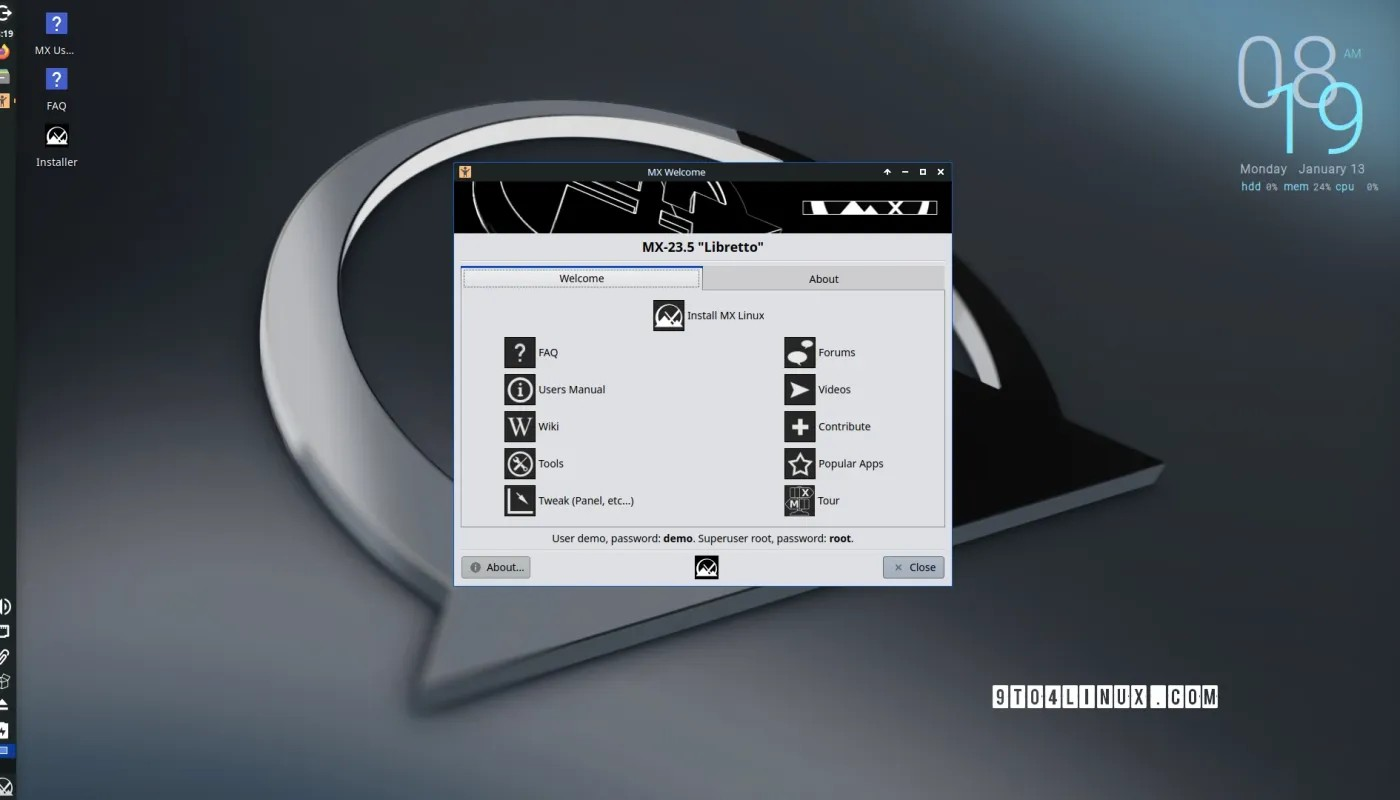This screenshot has height=800, width=1400.
Task: Click MX logo at bottom of welcome window
Action: click(706, 567)
